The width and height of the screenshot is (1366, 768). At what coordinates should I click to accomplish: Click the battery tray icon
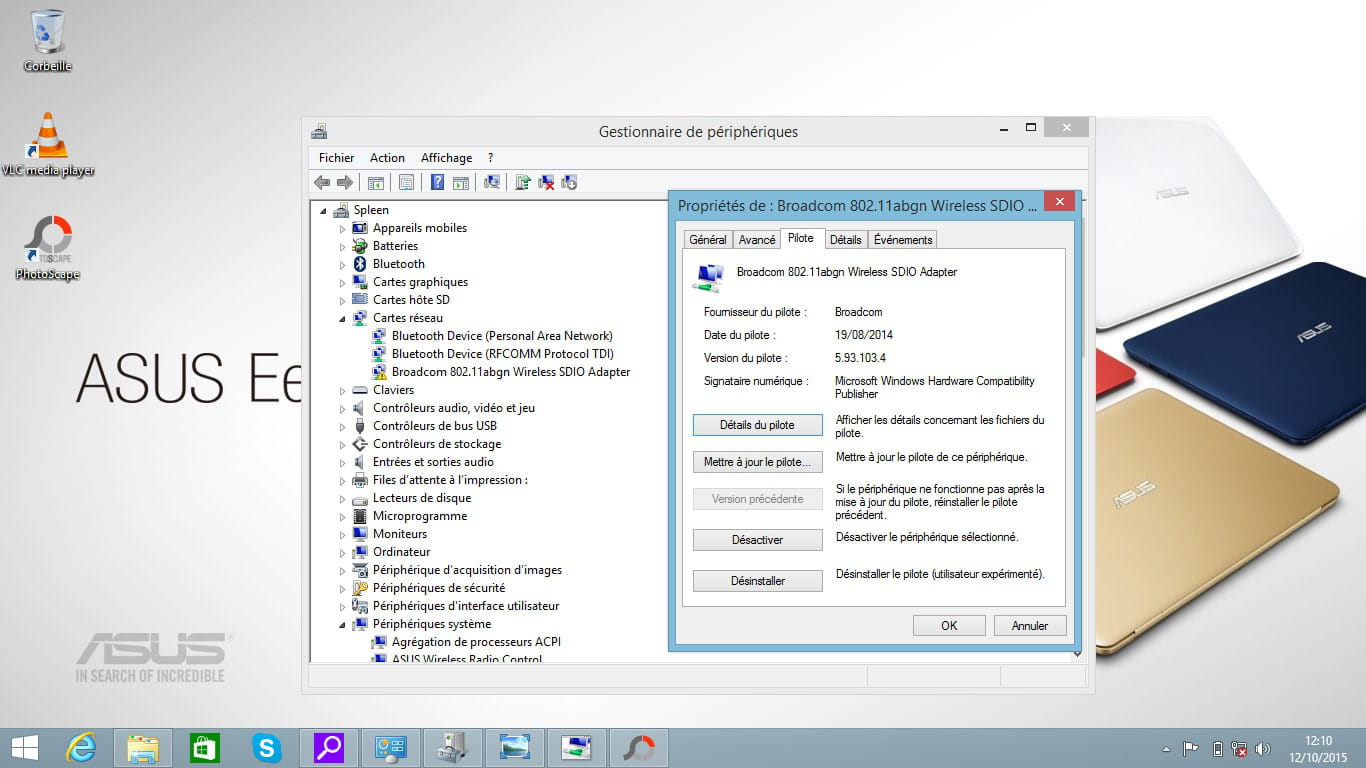[x=1217, y=749]
